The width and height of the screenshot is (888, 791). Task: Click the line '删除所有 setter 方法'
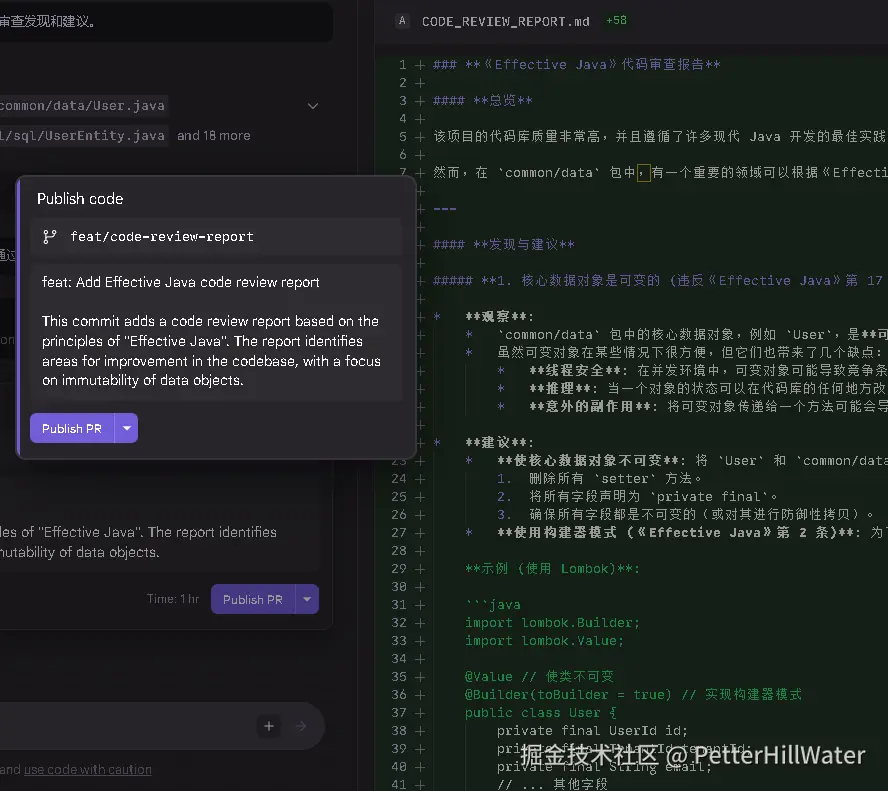pos(599,478)
